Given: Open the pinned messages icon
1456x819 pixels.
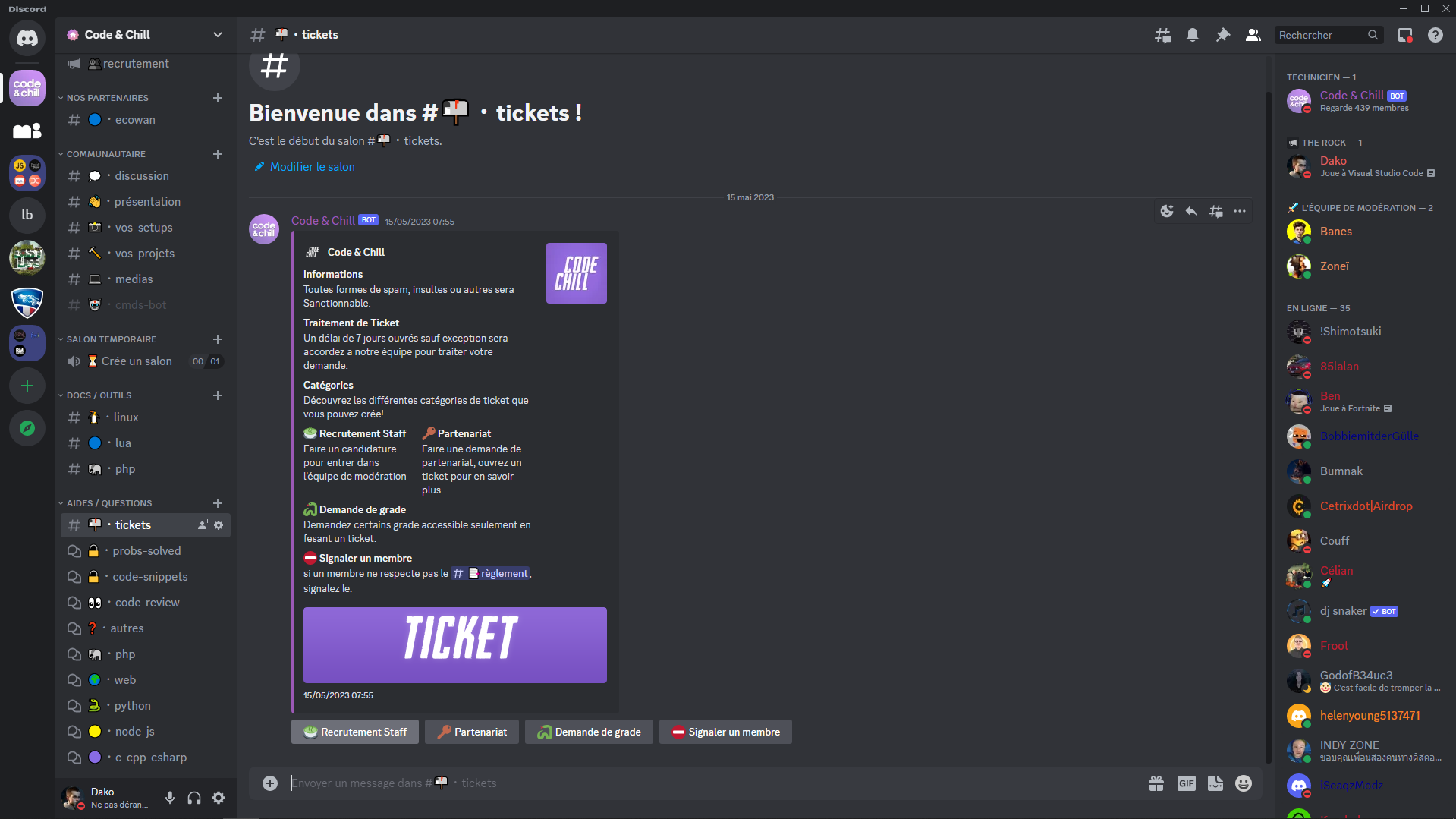Looking at the screenshot, I should (1223, 35).
